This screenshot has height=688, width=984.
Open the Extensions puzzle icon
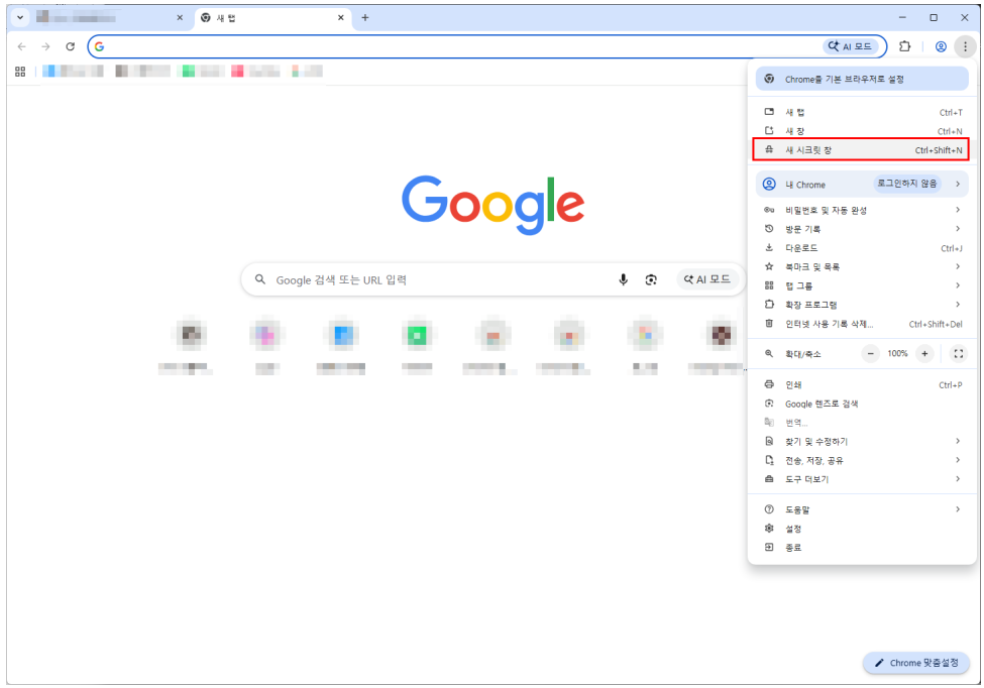click(x=905, y=47)
